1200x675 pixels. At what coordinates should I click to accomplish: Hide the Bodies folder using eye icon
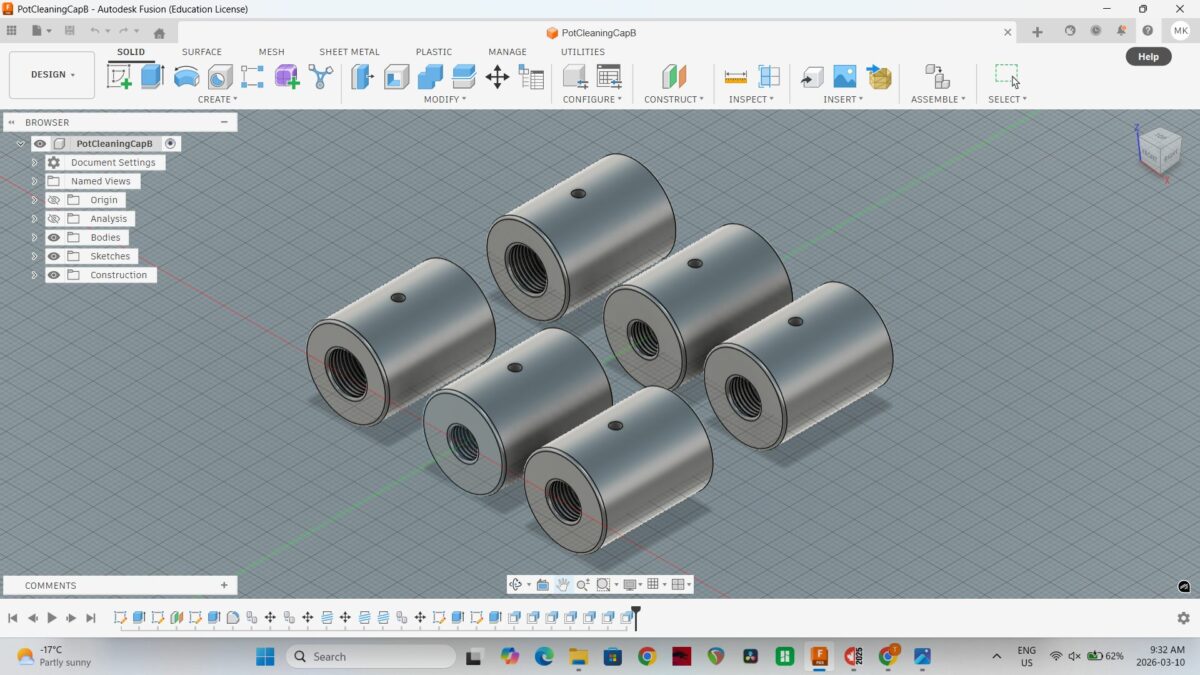coord(54,238)
